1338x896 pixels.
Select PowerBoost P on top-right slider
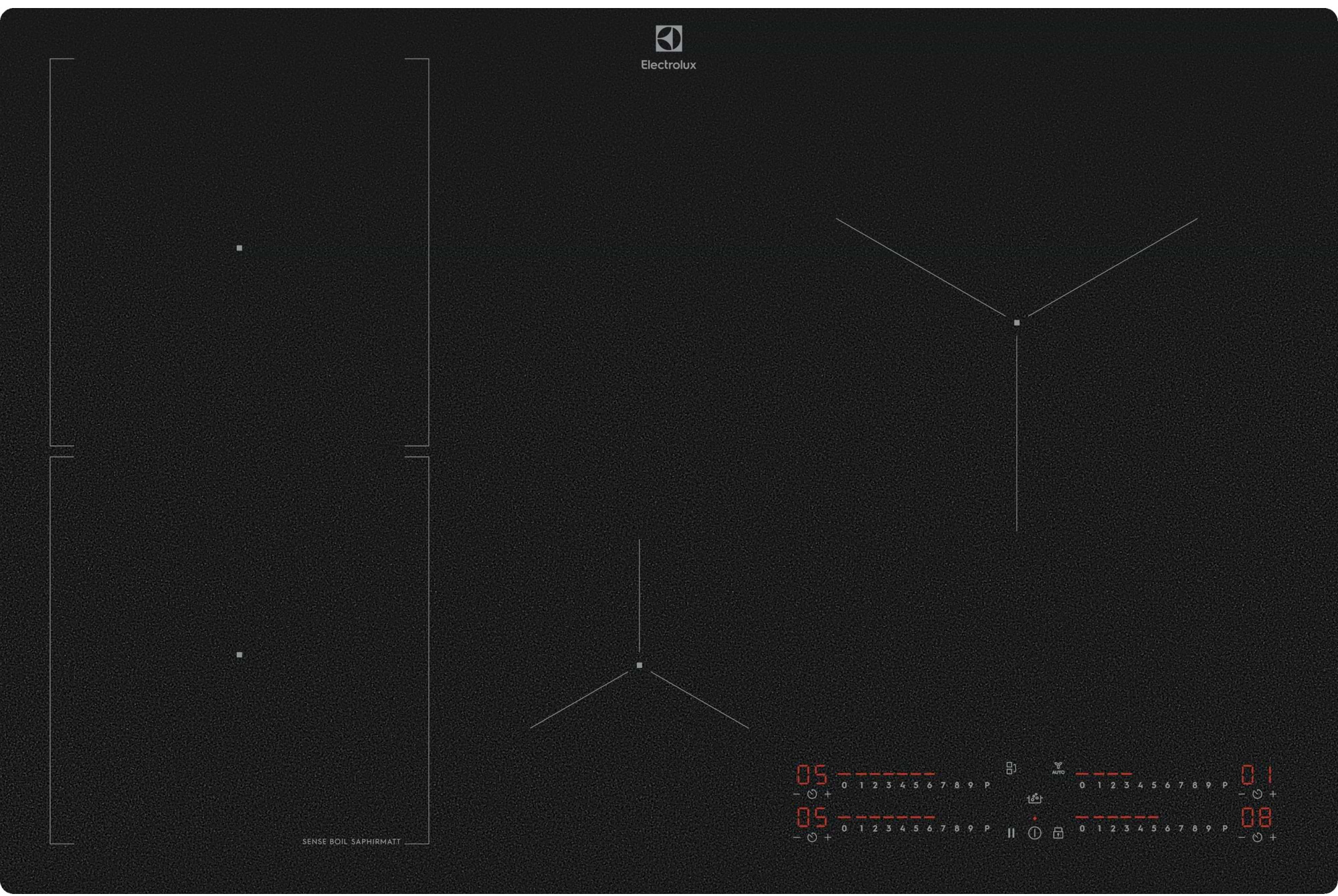[x=1225, y=786]
